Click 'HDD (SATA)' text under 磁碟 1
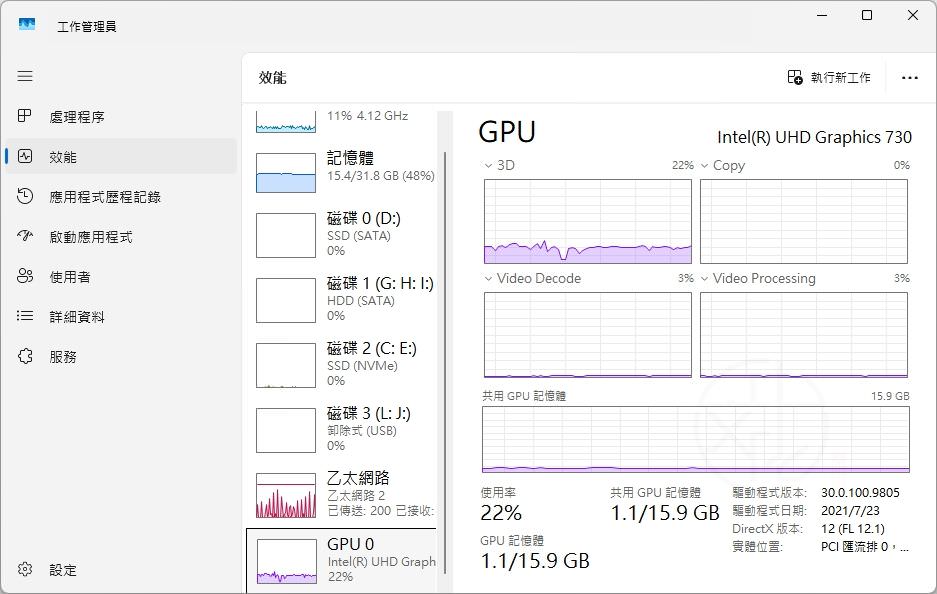 (x=361, y=301)
